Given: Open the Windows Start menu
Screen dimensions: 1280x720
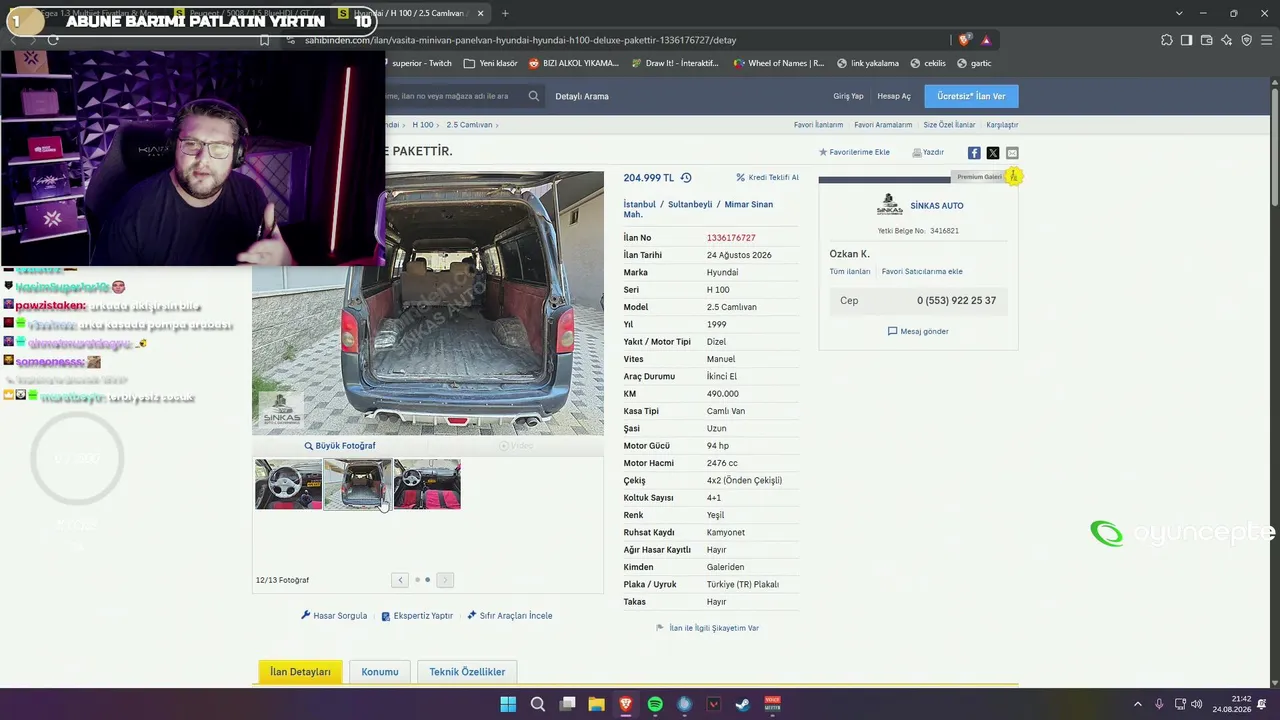Looking at the screenshot, I should pyautogui.click(x=508, y=704).
